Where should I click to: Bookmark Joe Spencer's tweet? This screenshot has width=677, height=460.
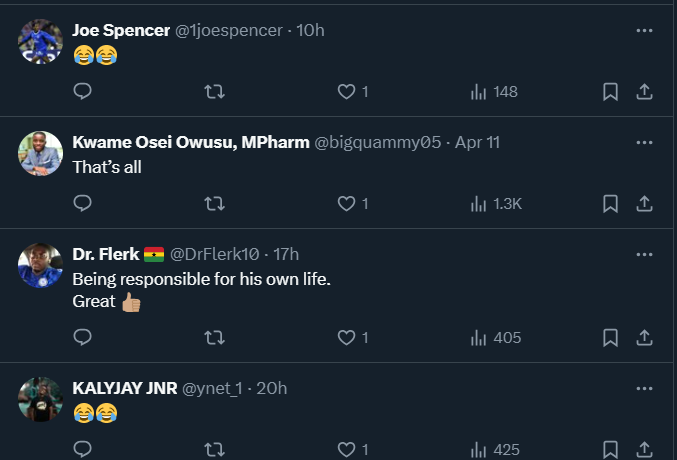(610, 92)
